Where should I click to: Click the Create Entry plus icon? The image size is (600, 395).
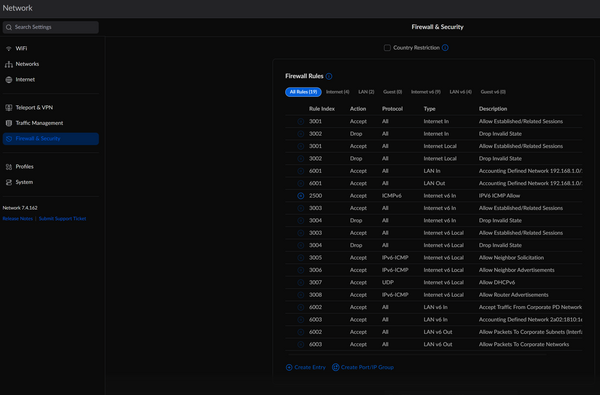(x=289, y=367)
